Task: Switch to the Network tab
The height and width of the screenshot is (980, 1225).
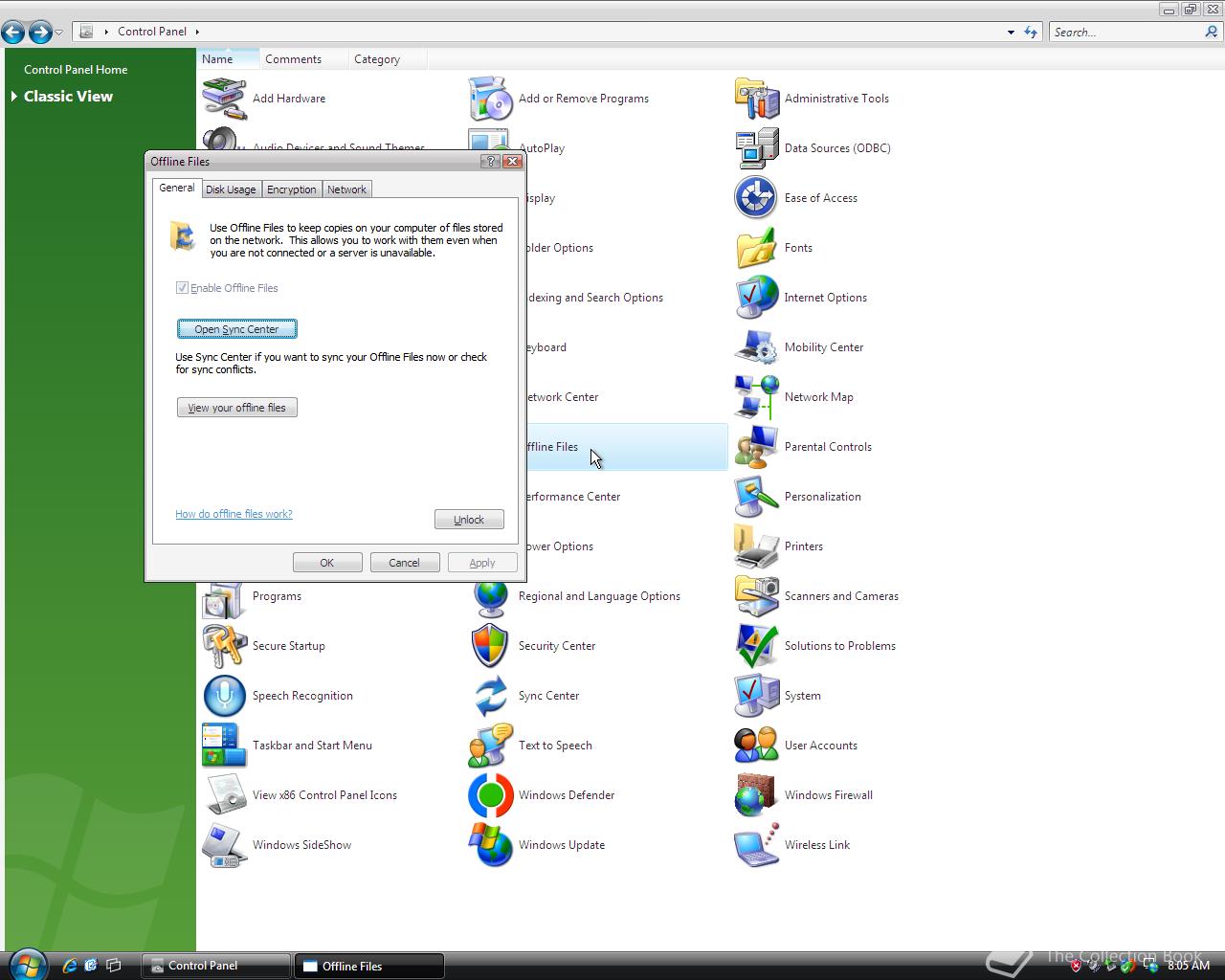Action: [x=346, y=189]
